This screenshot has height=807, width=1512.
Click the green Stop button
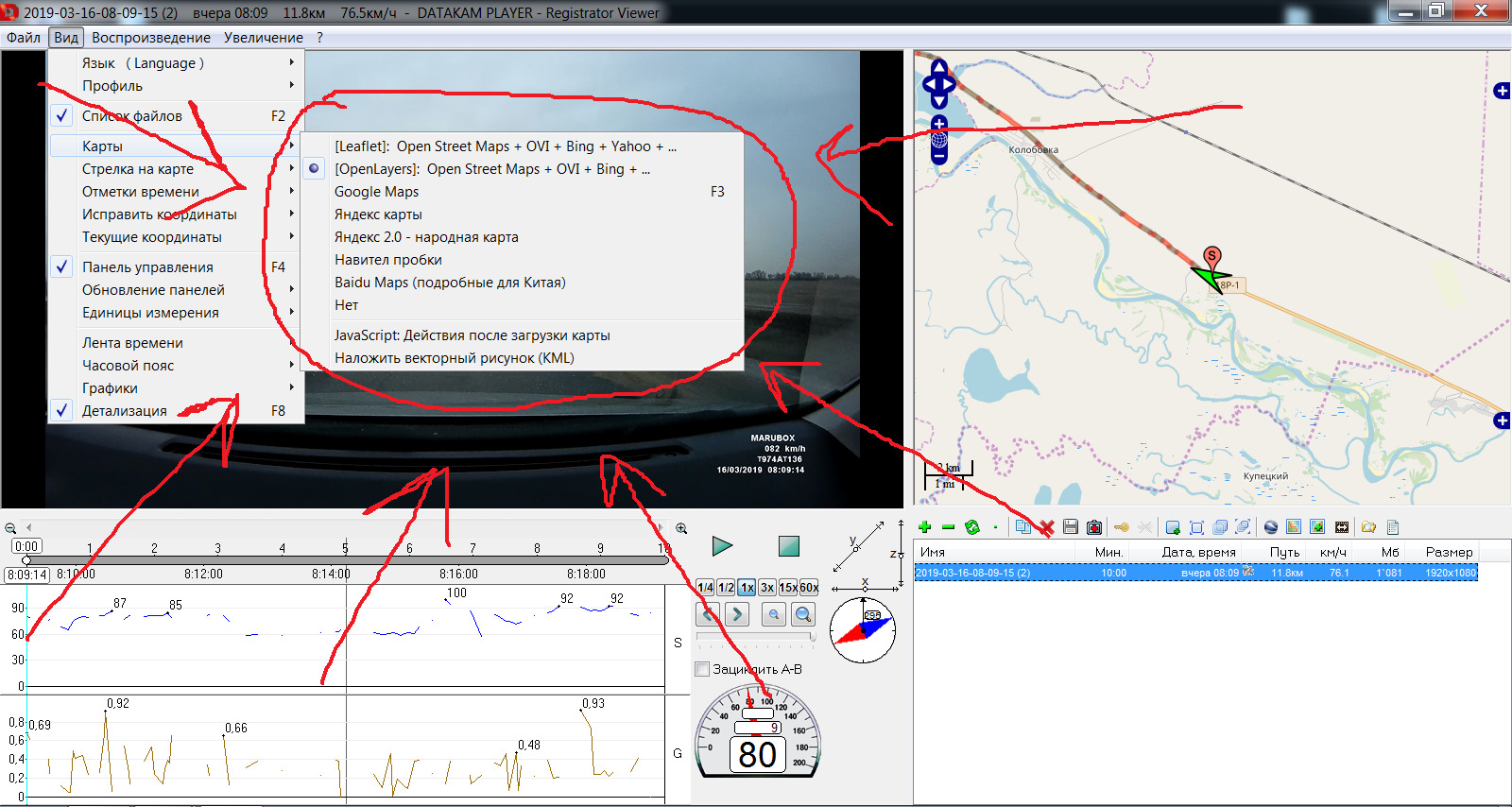click(x=789, y=546)
